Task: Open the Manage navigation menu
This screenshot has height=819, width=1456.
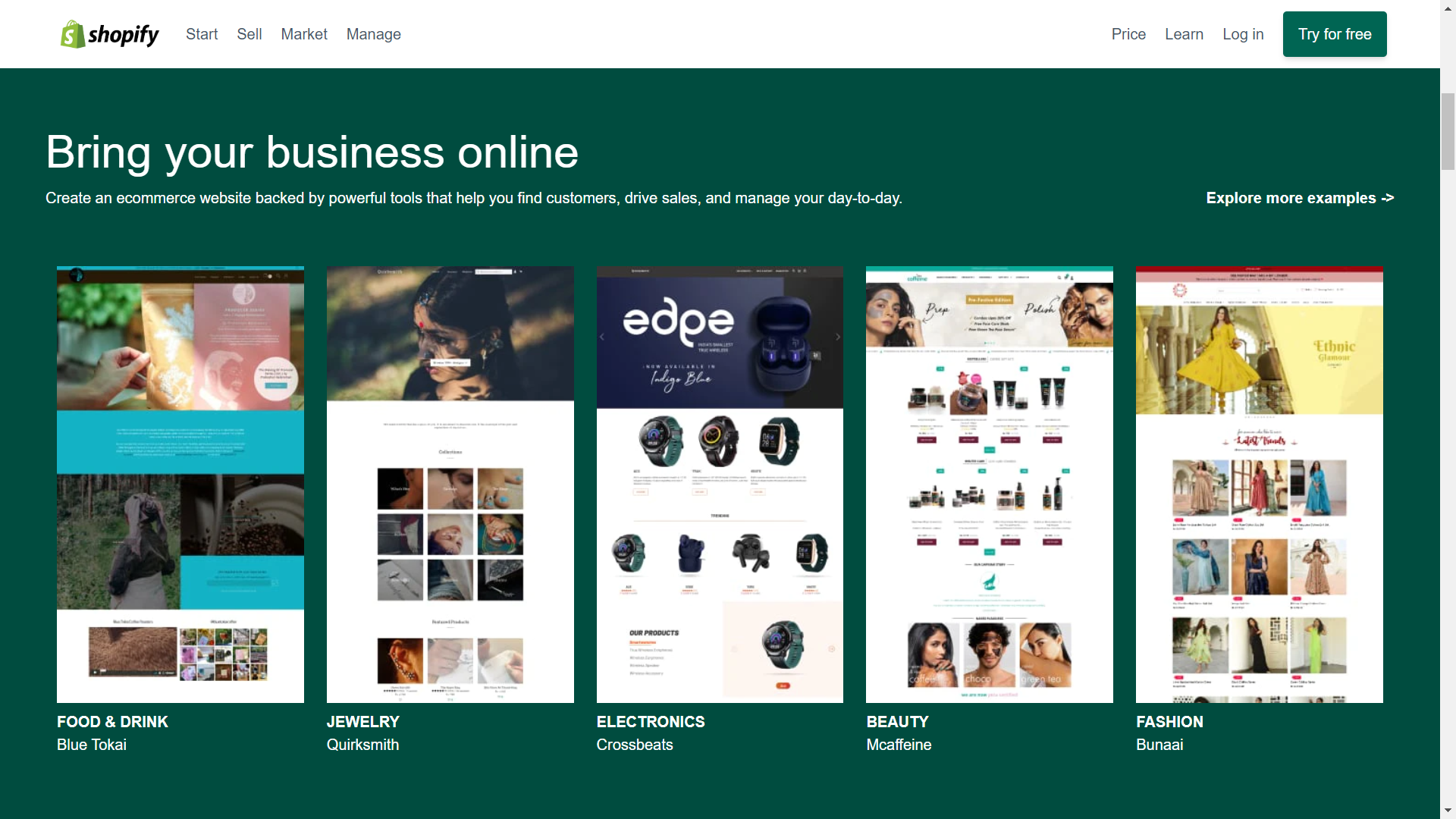Action: click(x=374, y=34)
